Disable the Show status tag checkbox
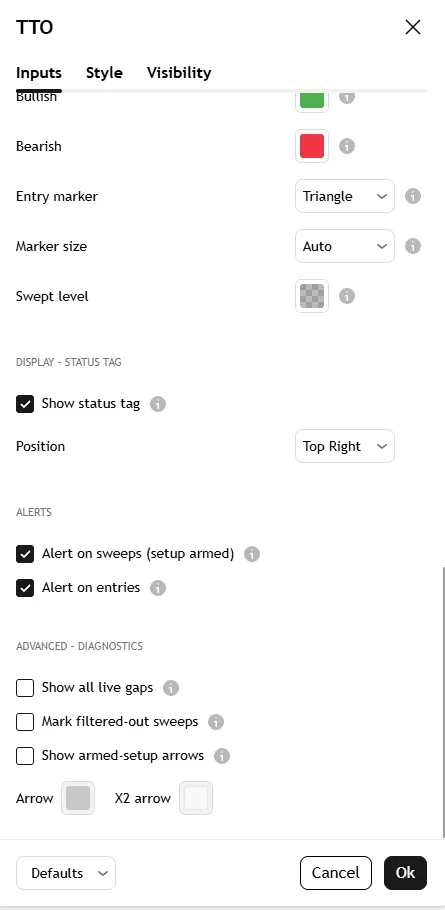The height and width of the screenshot is (910, 445). (x=25, y=404)
